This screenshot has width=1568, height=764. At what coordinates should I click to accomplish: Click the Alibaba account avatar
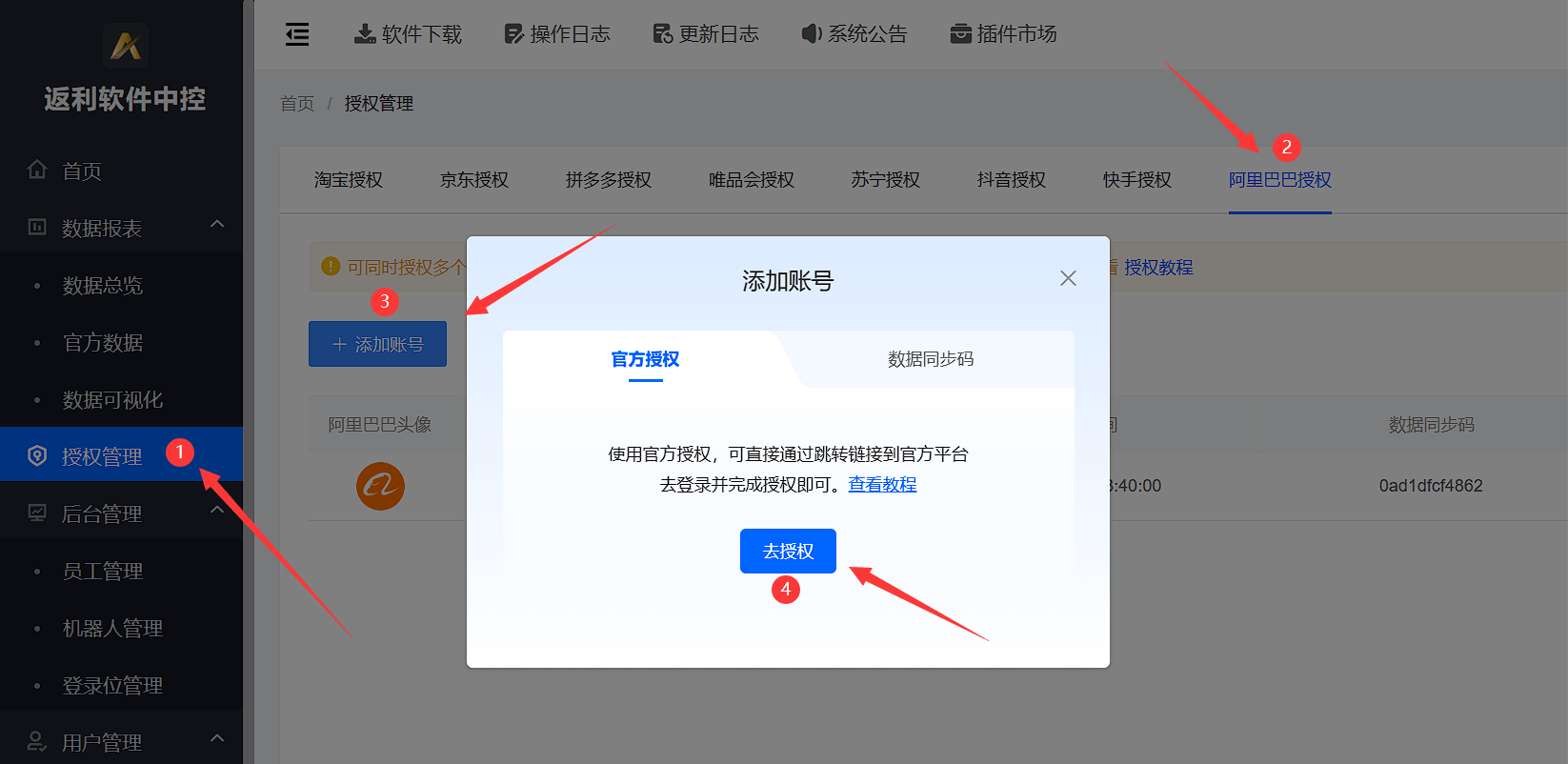click(380, 486)
